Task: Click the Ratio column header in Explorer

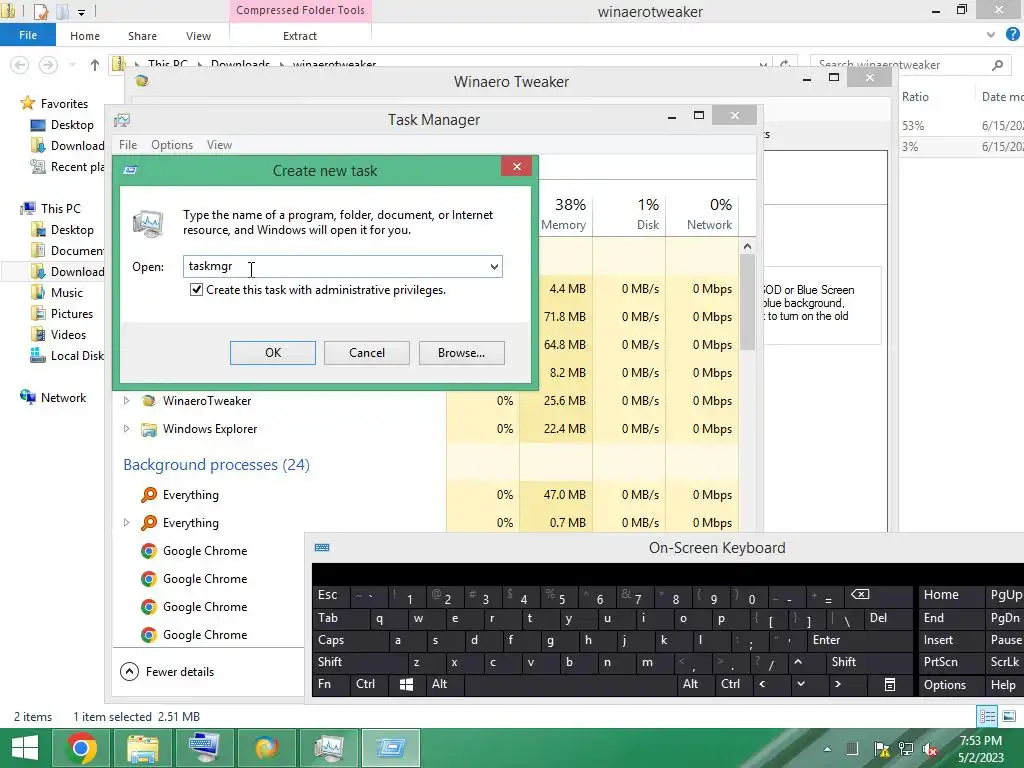Action: coord(915,97)
